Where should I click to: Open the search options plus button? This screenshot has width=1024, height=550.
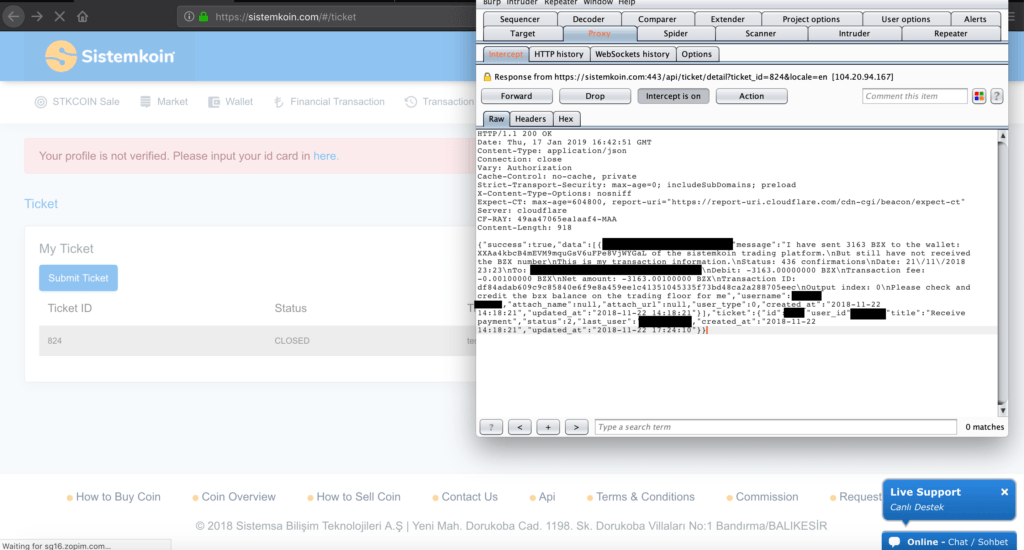[547, 427]
